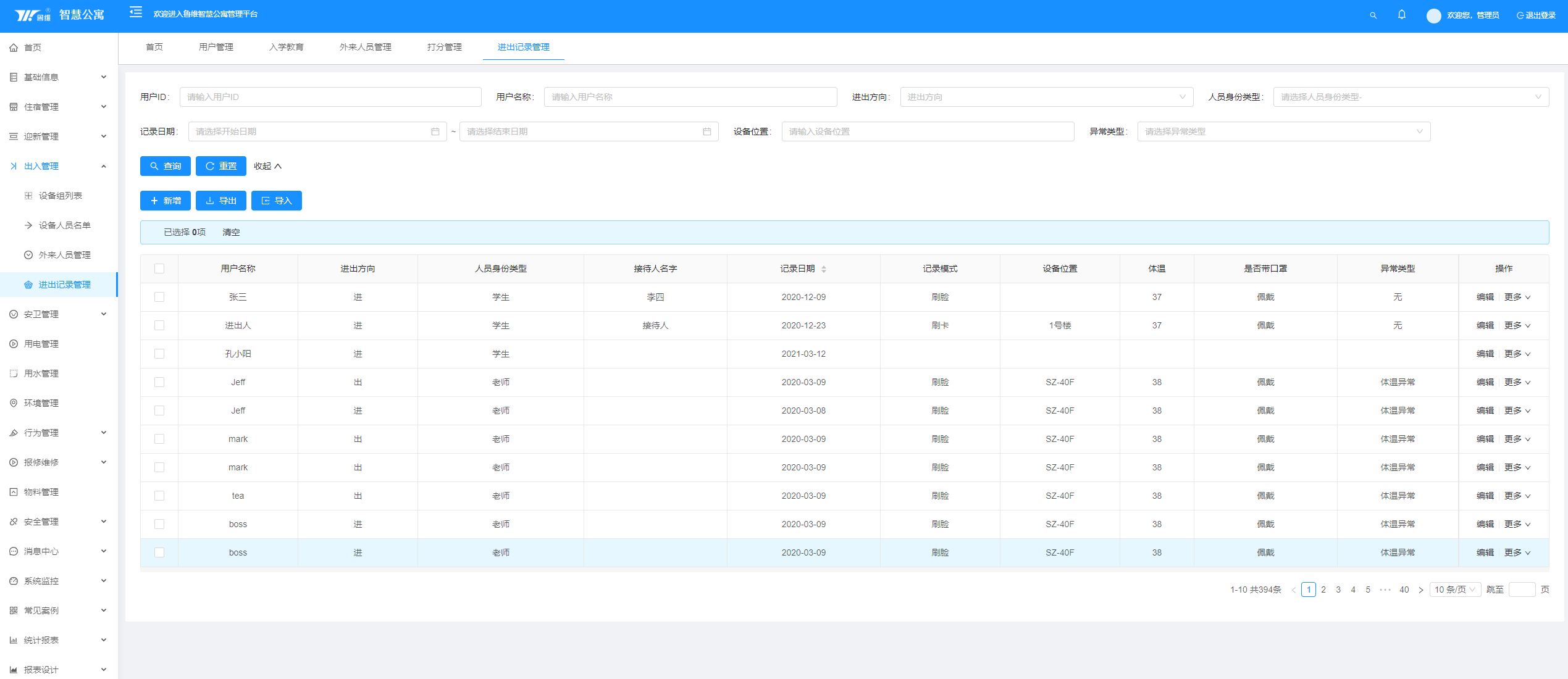Click the administrator avatar icon
Screen dimensions: 1568x679
coord(1433,15)
